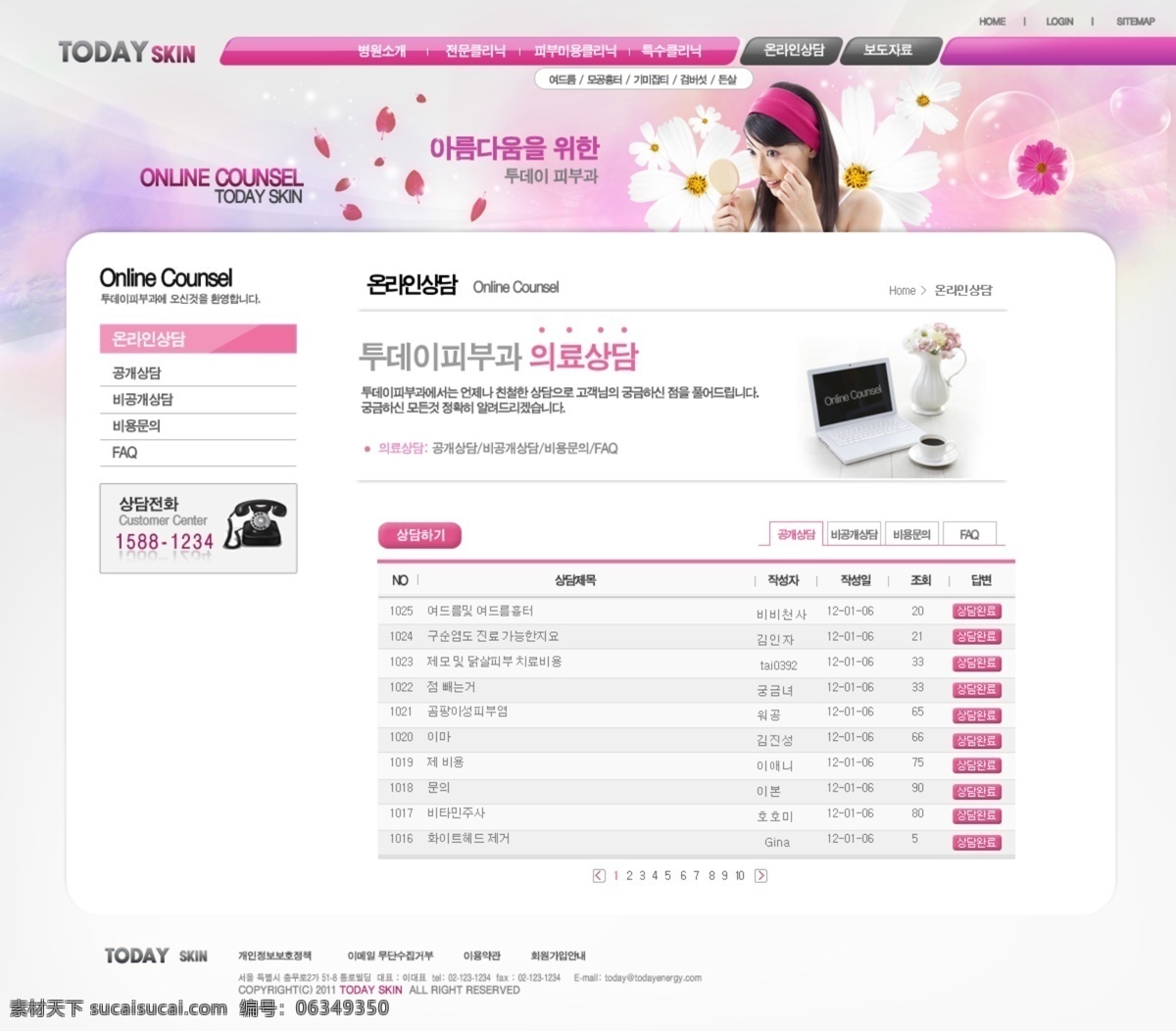The image size is (1176, 1031).
Task: Click the black telephone icon
Action: point(257,523)
